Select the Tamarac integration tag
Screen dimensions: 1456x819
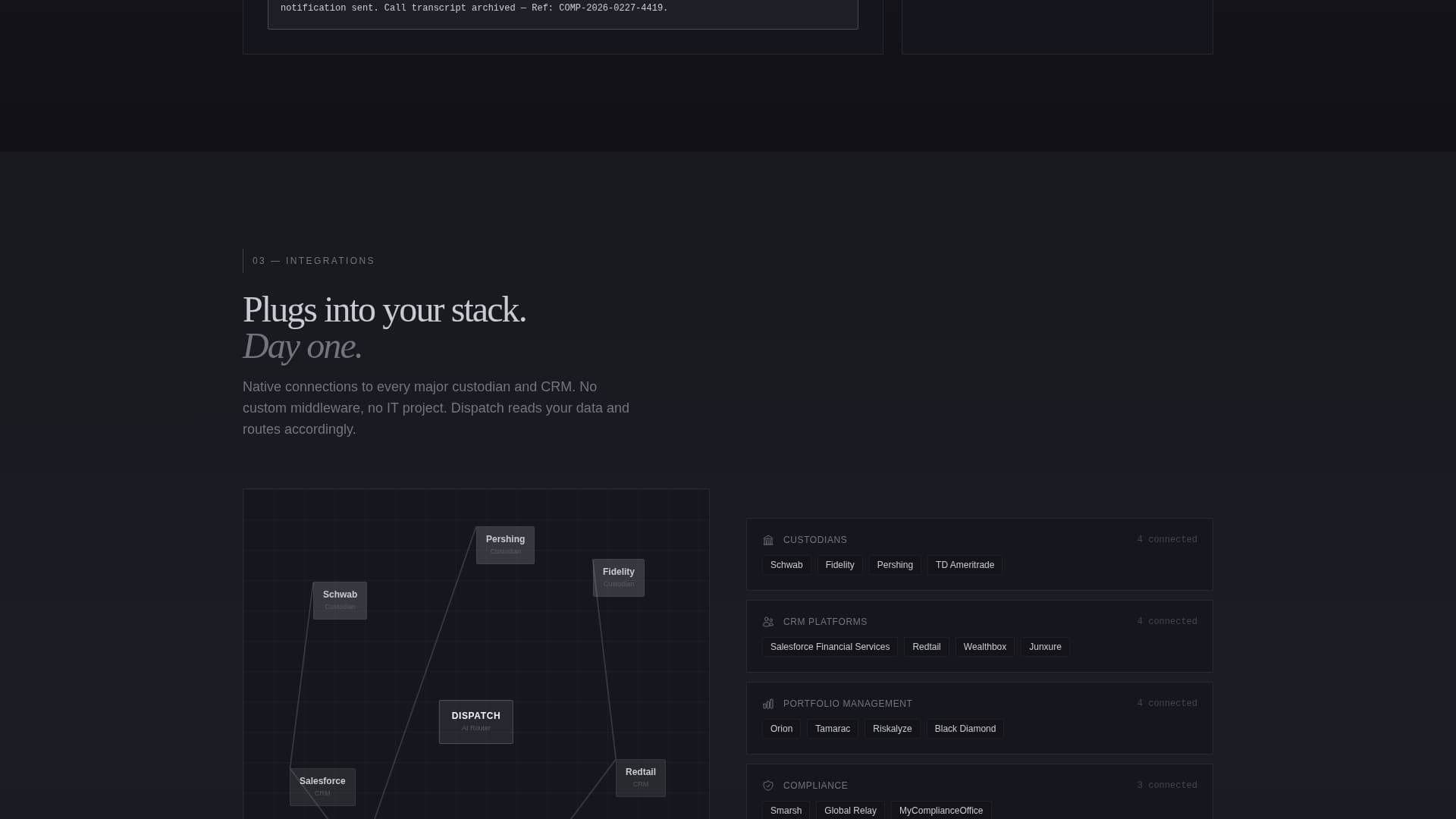point(833,729)
